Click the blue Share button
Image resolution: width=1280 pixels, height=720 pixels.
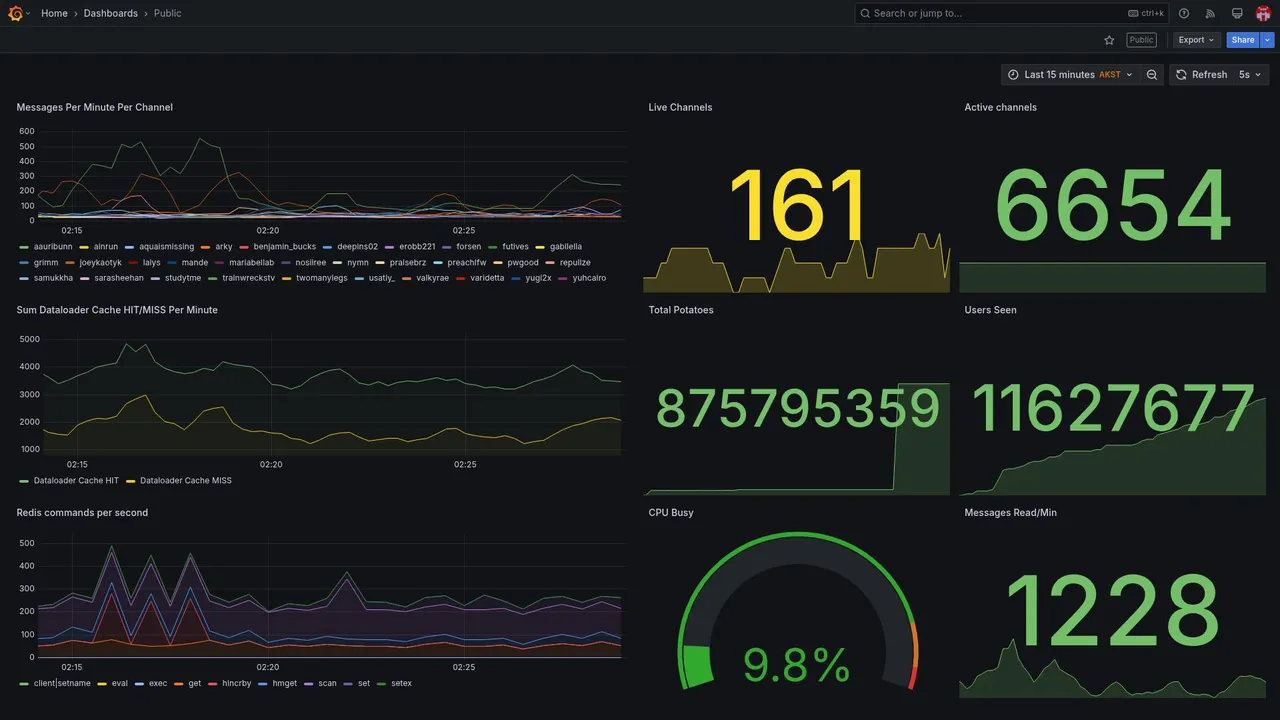1243,40
